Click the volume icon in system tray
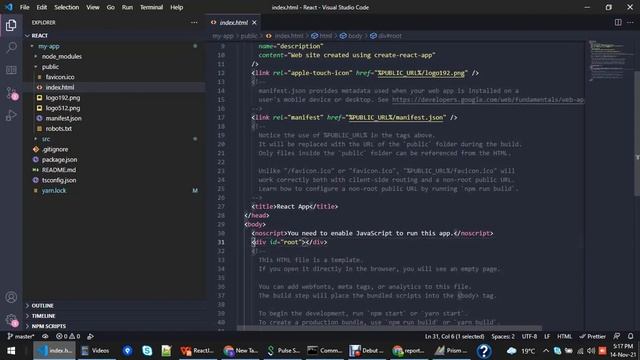The height and width of the screenshot is (360, 640). tap(591, 351)
